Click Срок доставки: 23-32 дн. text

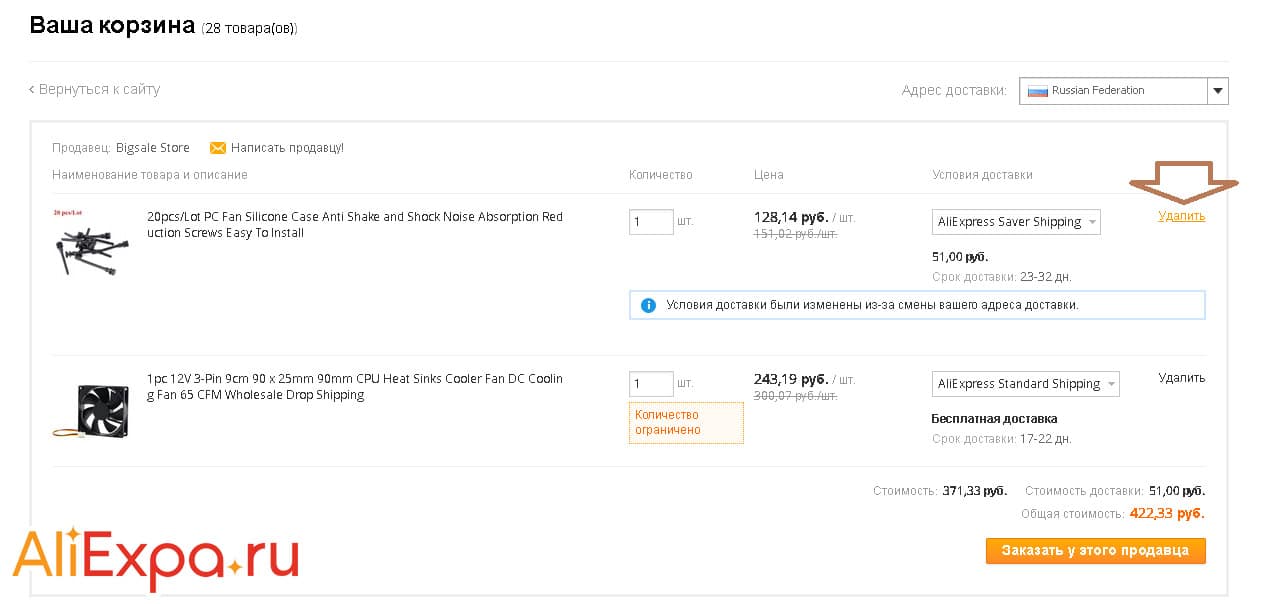[x=1001, y=277]
